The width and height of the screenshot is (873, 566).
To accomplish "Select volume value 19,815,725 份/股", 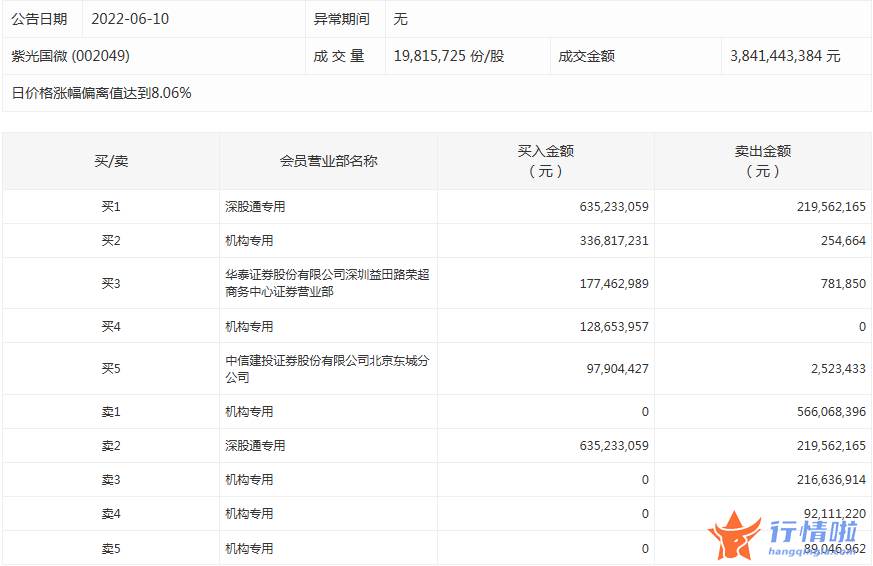I will pos(449,56).
